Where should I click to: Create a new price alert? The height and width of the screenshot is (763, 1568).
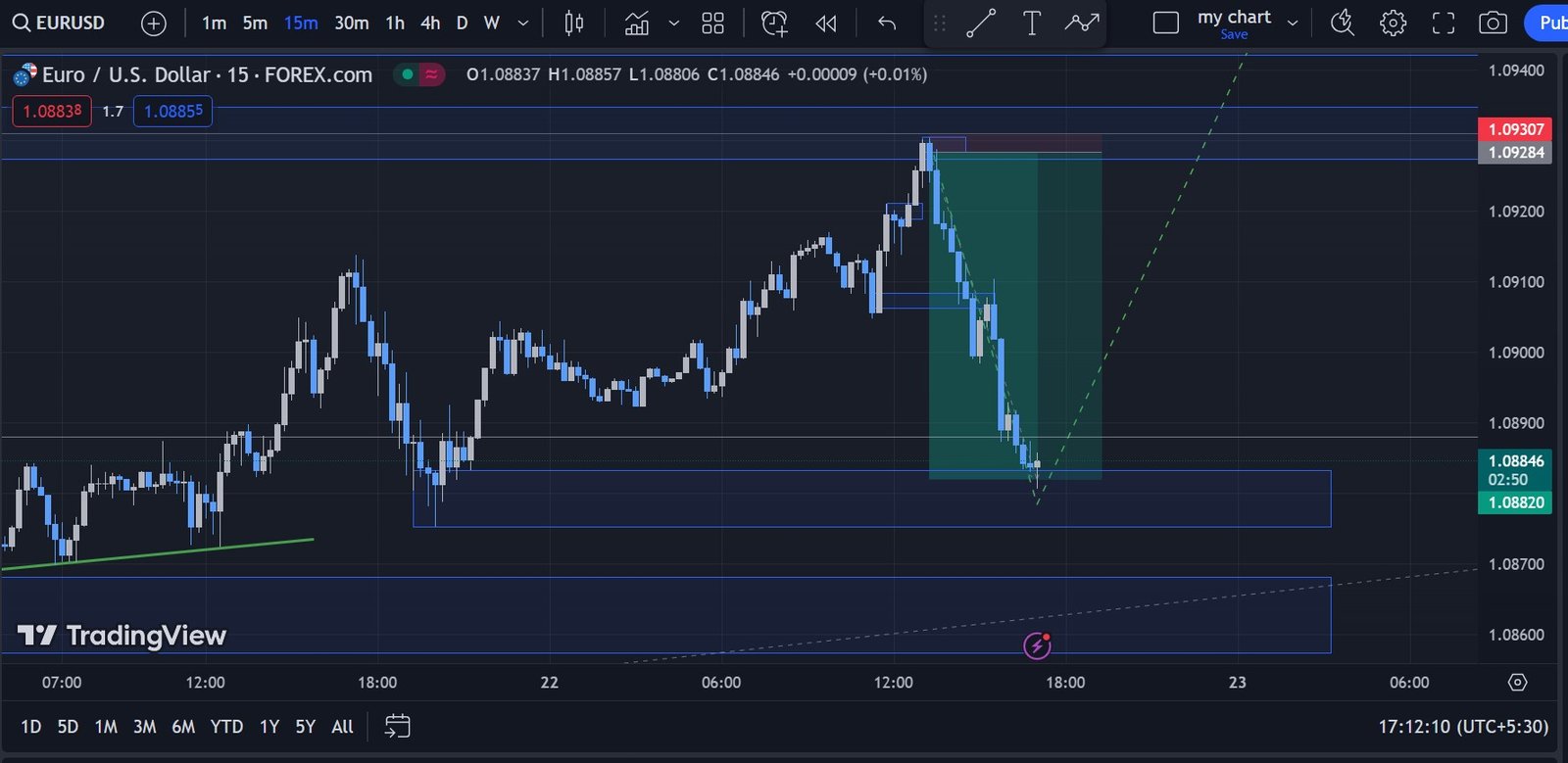[x=774, y=23]
